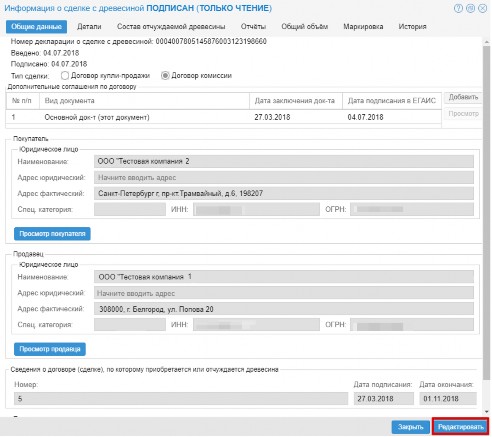The width and height of the screenshot is (492, 437).
Task: Select Договор комиссии radio button
Action: point(165,76)
